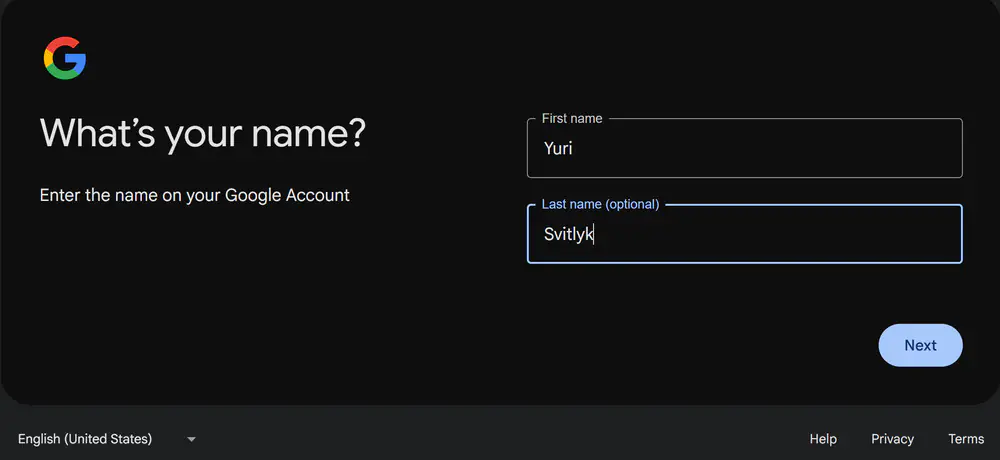Open the Privacy link
The image size is (1000, 460).
pyautogui.click(x=892, y=439)
